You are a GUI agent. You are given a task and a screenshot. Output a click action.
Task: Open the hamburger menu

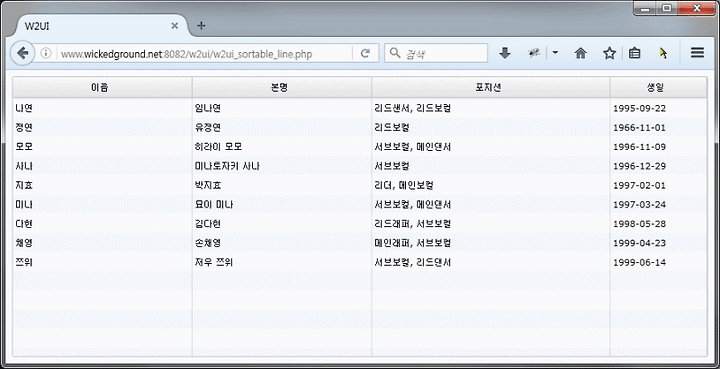click(x=697, y=53)
